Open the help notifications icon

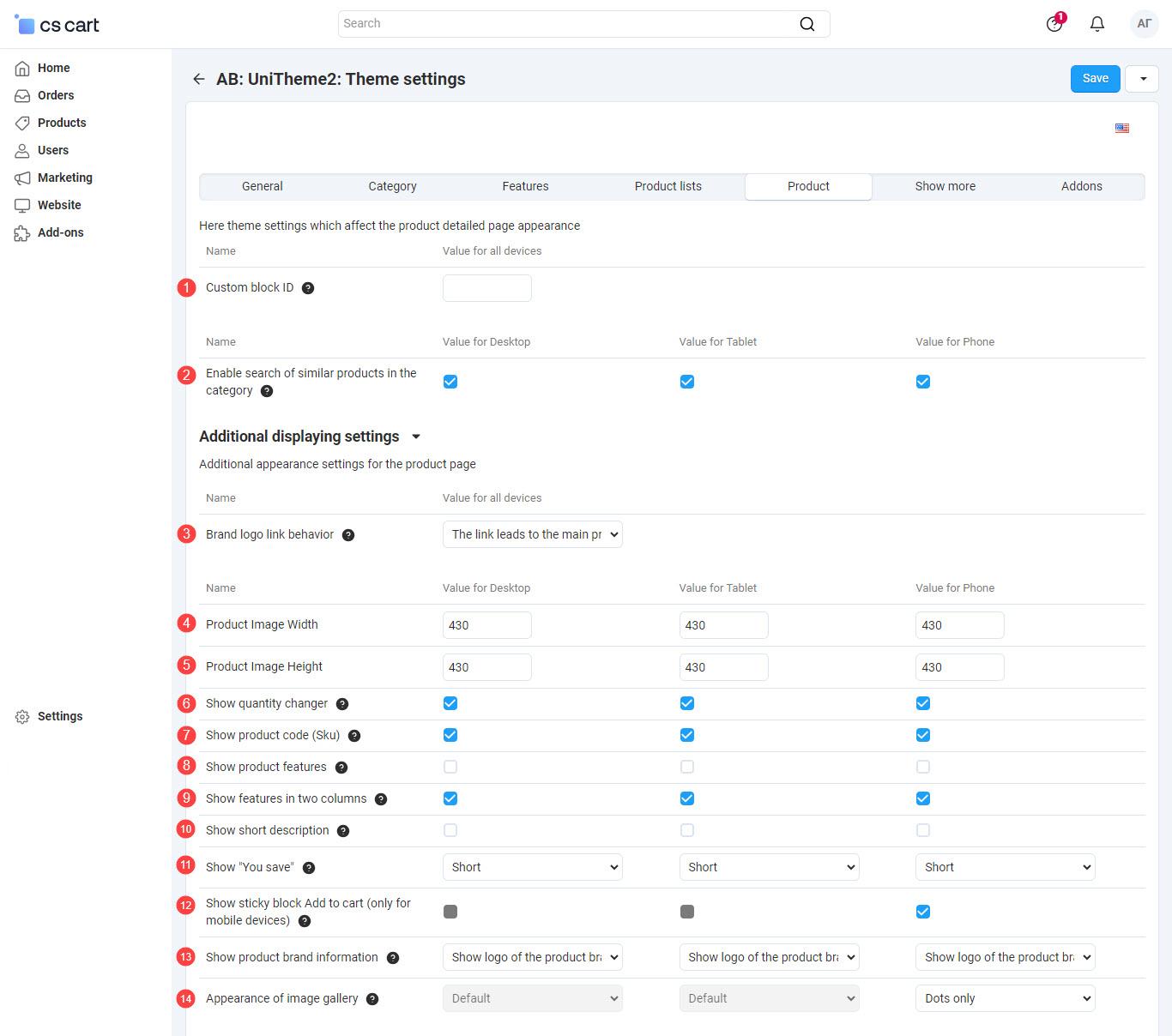(1054, 23)
